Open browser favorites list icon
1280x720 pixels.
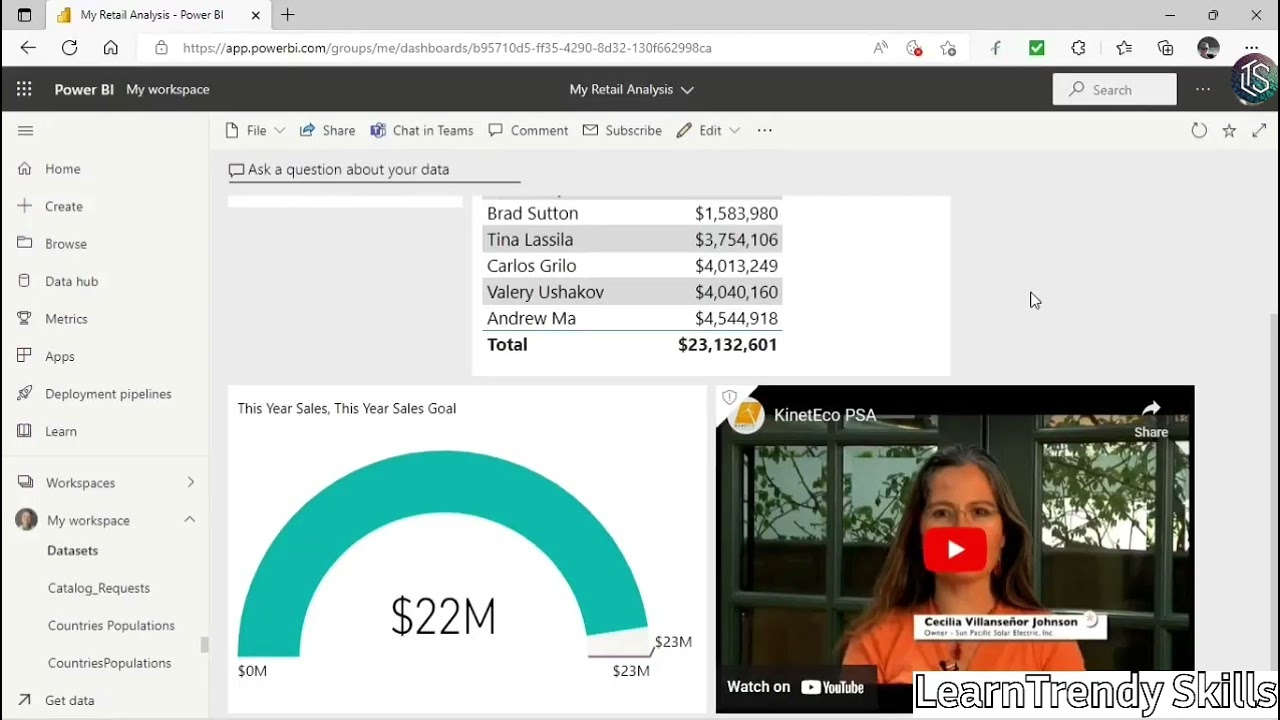1124,47
